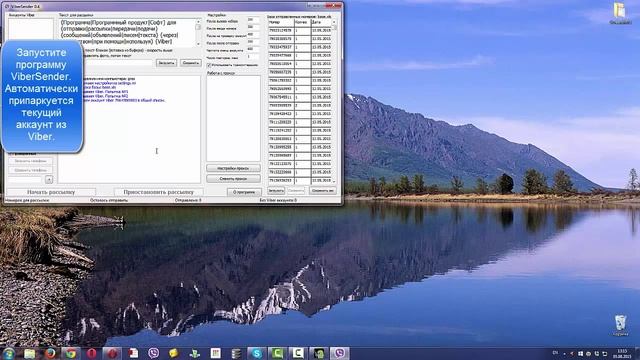Click the Аккаунты Viber list box
This screenshot has width=640, height=360.
[31, 29]
